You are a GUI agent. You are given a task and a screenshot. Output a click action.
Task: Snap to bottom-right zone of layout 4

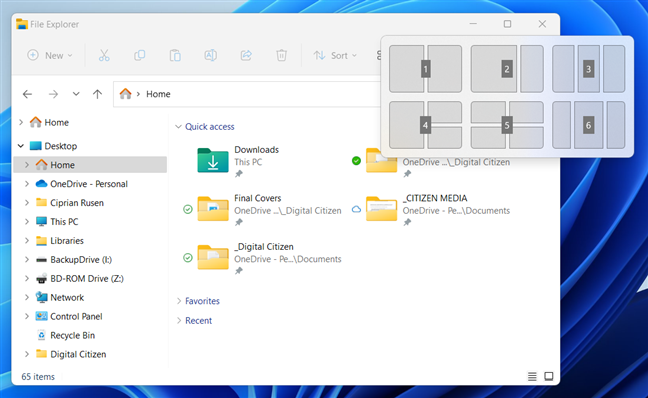coord(445,138)
